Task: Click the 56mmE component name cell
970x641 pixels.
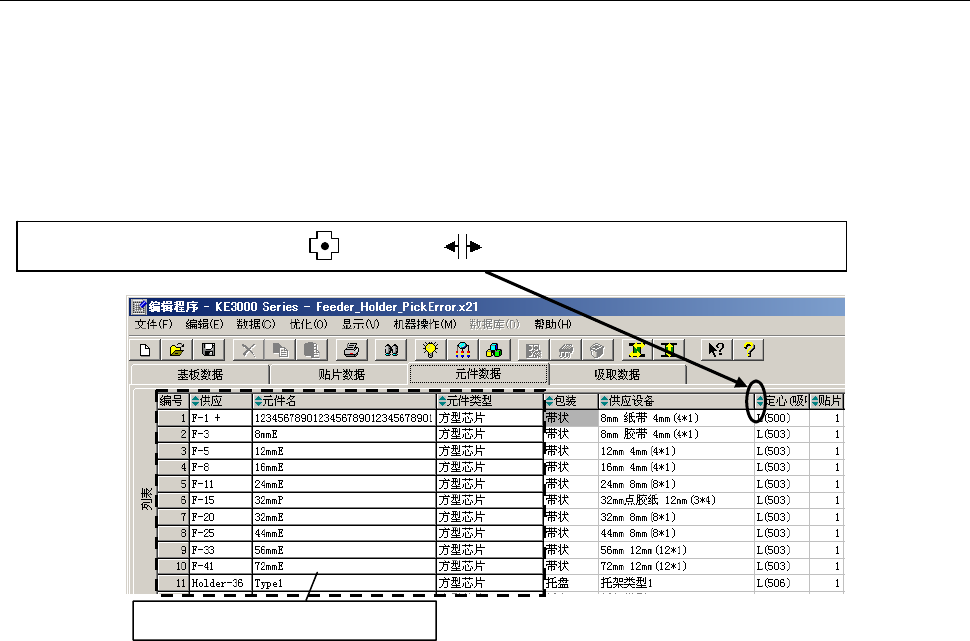Action: coord(345,550)
